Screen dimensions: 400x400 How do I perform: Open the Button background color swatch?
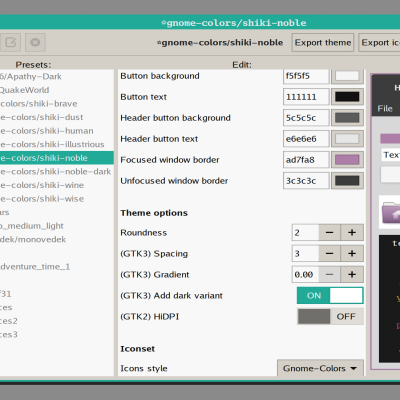pyautogui.click(x=347, y=76)
